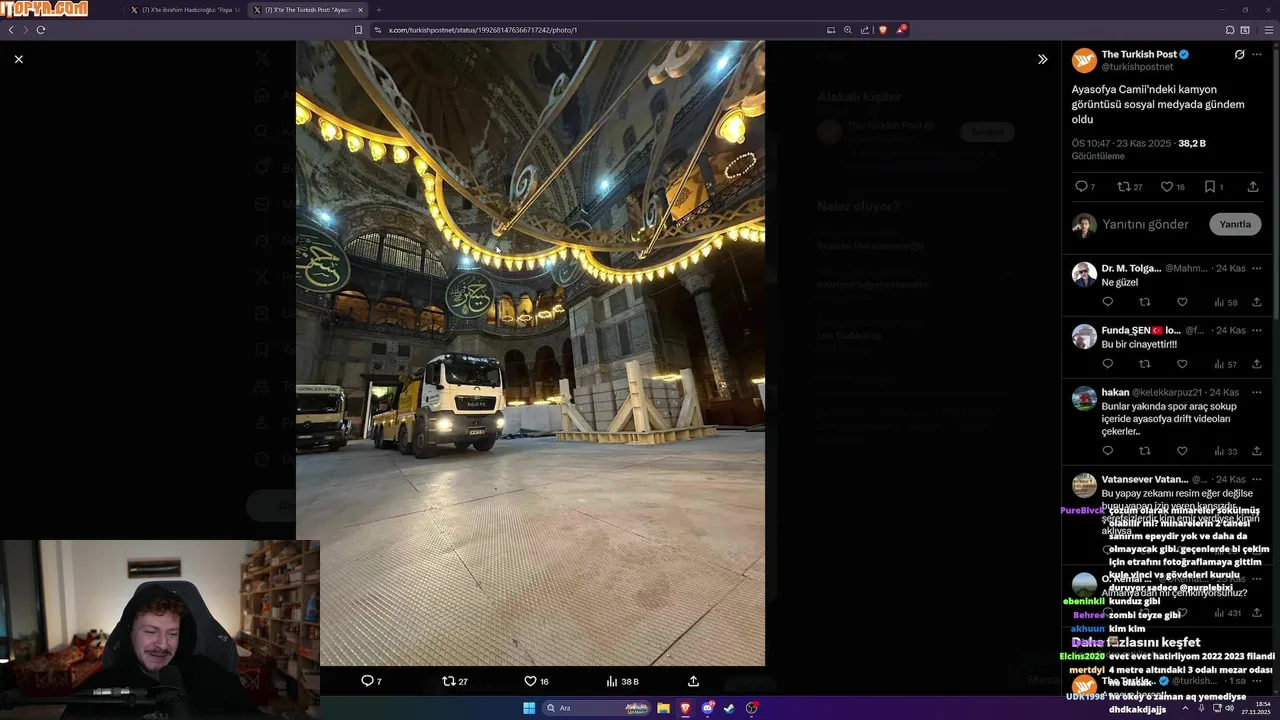This screenshot has width=1280, height=720.
Task: Open the tweet's three-dot more menu
Action: click(x=1257, y=54)
